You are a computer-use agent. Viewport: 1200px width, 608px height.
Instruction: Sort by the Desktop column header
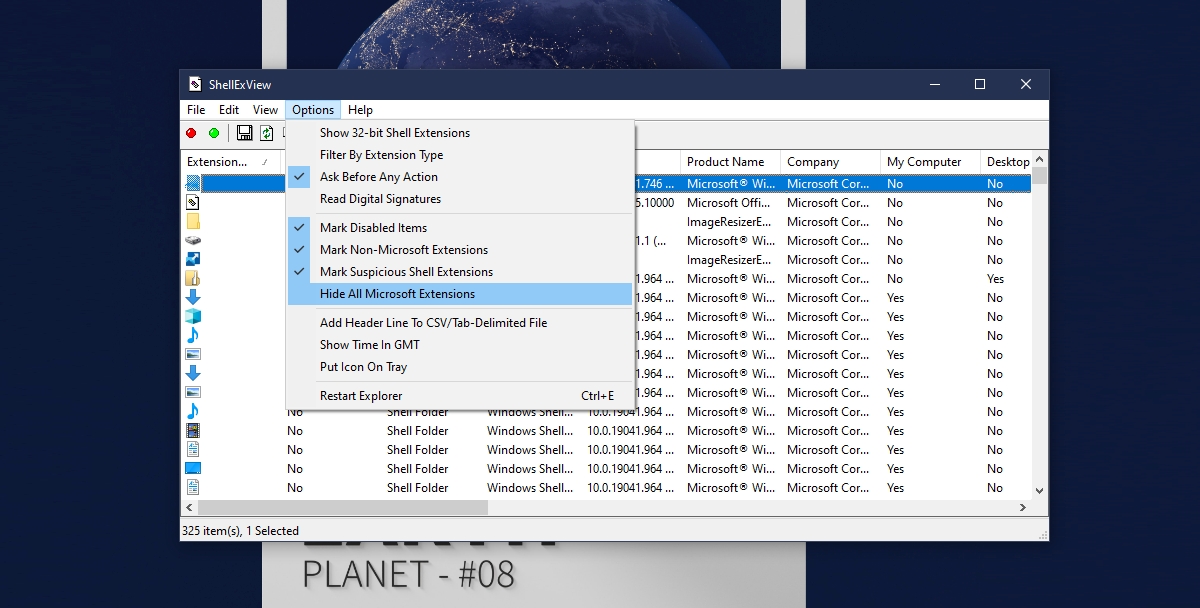(1007, 162)
